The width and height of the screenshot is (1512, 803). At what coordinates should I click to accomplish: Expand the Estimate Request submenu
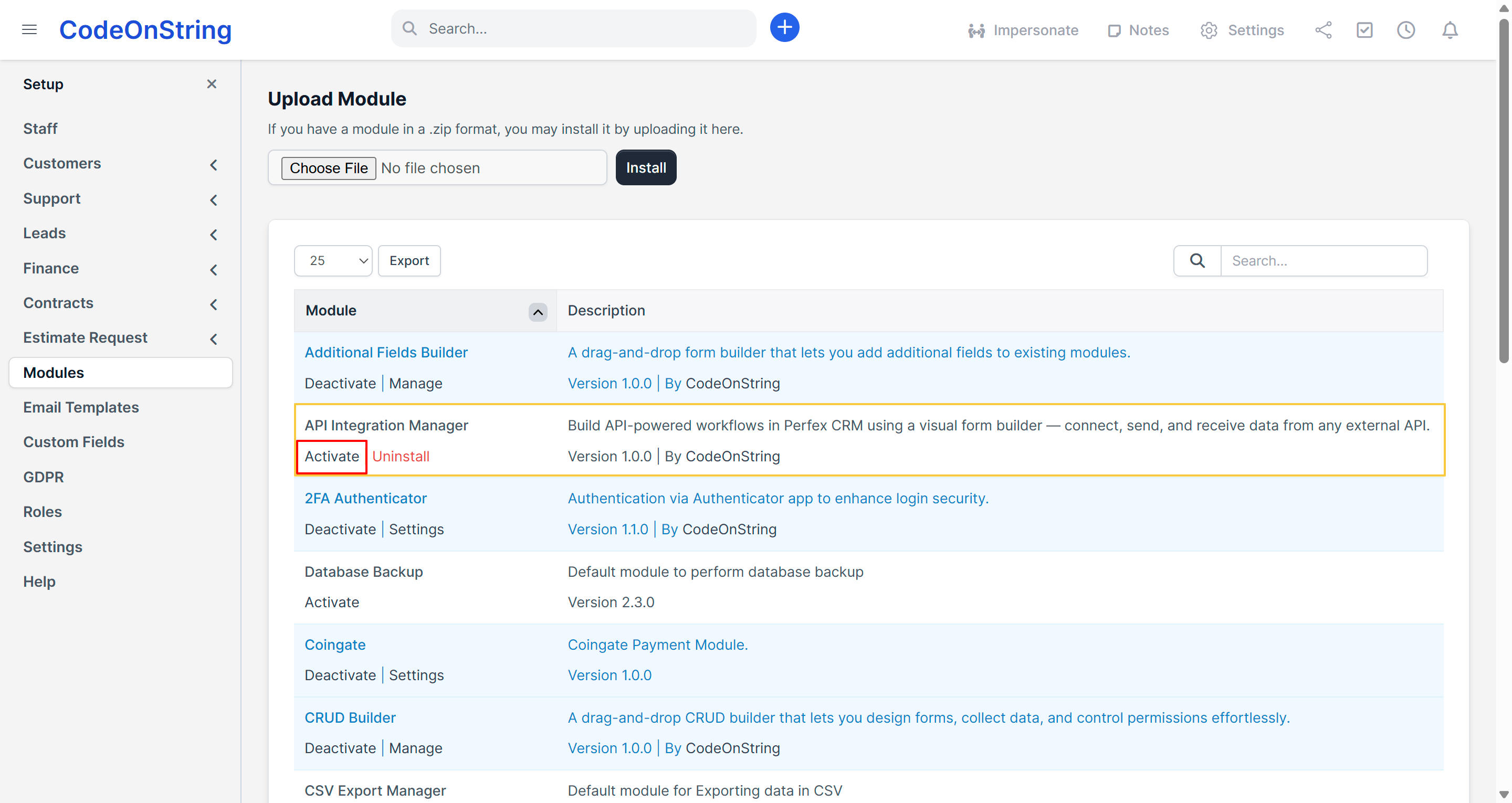point(214,339)
